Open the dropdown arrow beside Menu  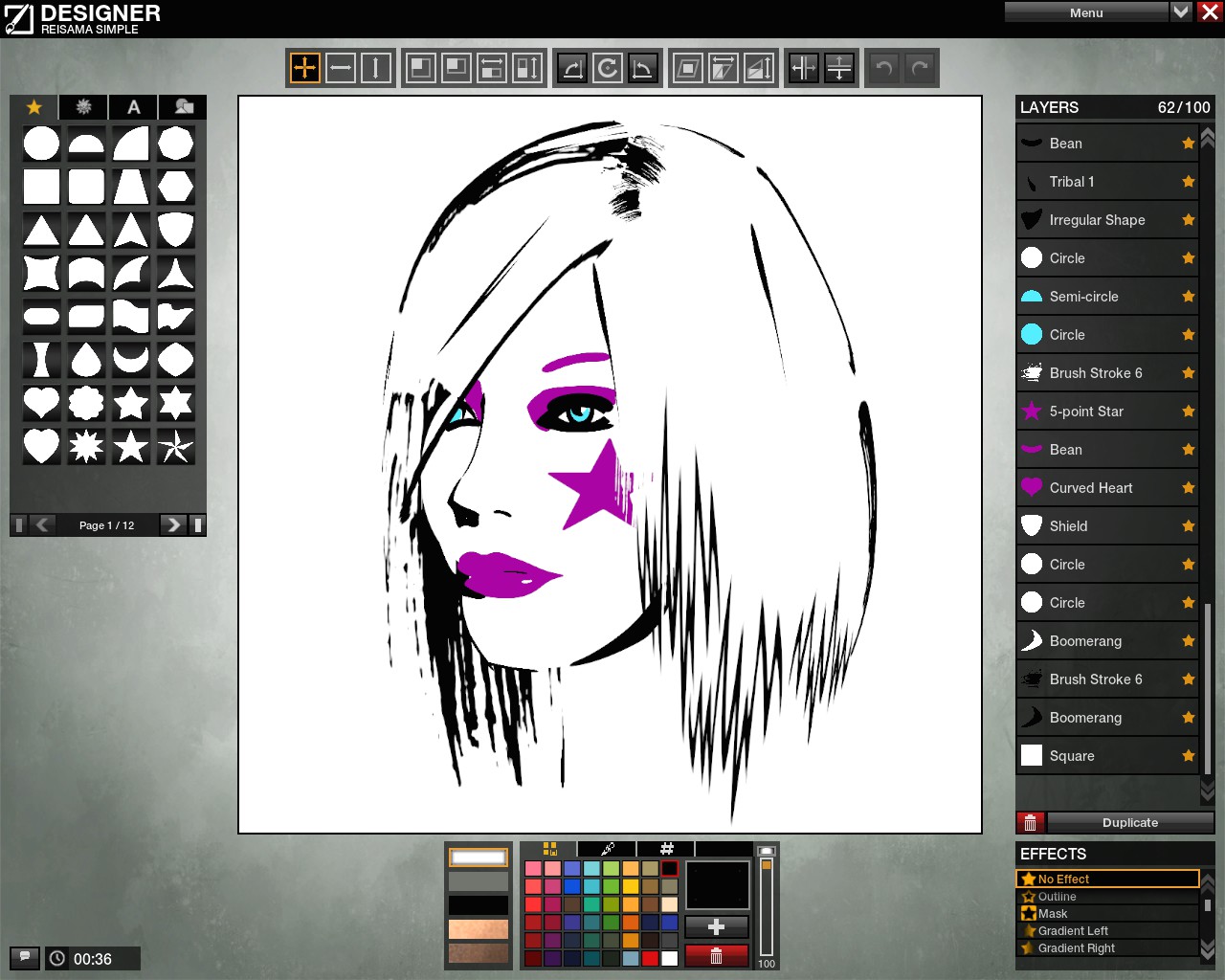click(x=1181, y=11)
